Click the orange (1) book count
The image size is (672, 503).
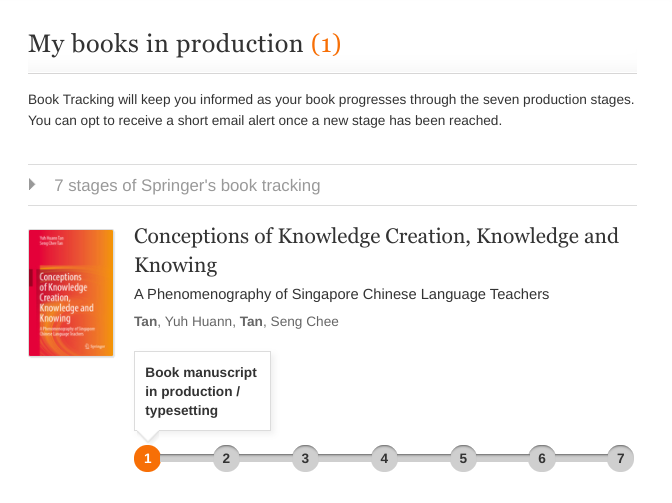coord(326,43)
